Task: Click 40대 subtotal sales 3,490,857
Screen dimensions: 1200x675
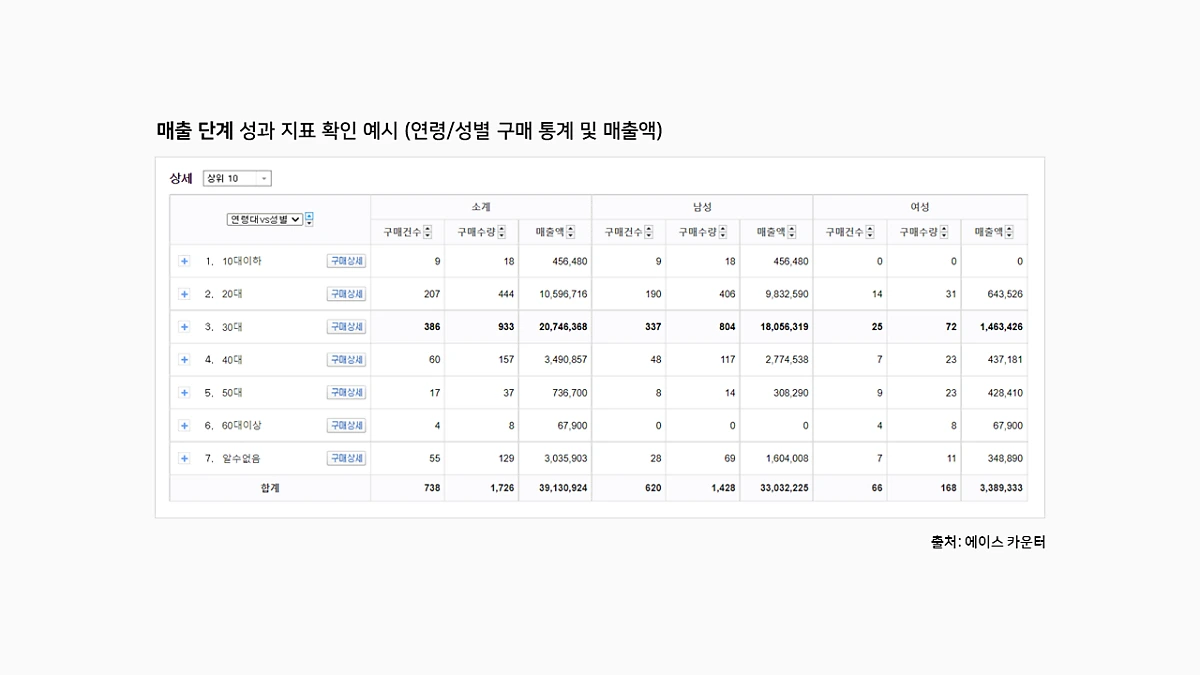Action: click(566, 360)
